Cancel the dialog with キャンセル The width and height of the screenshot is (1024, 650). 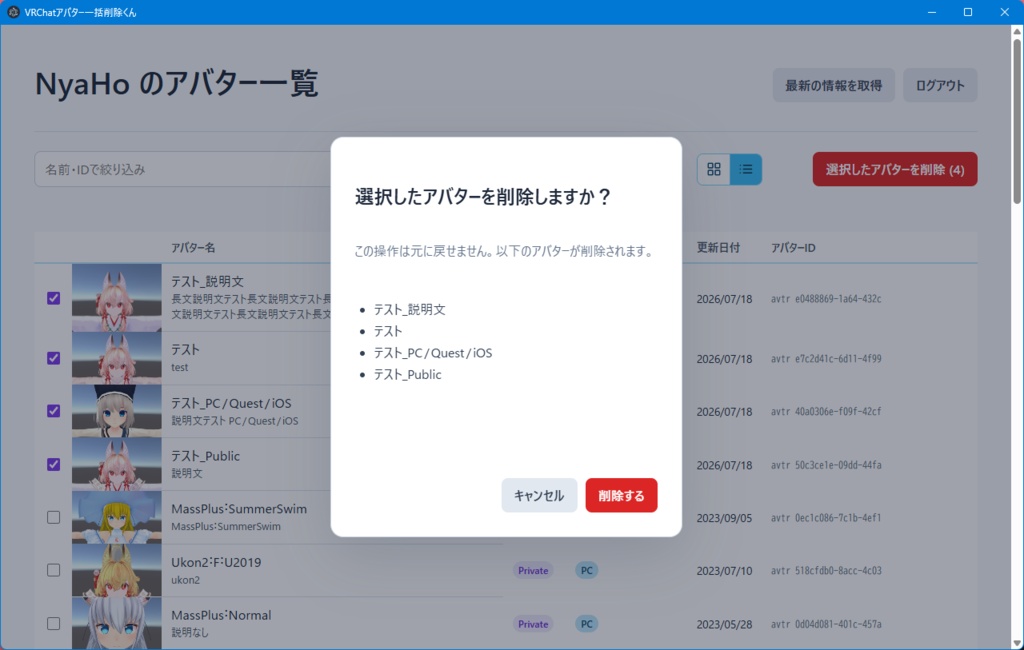(x=539, y=495)
